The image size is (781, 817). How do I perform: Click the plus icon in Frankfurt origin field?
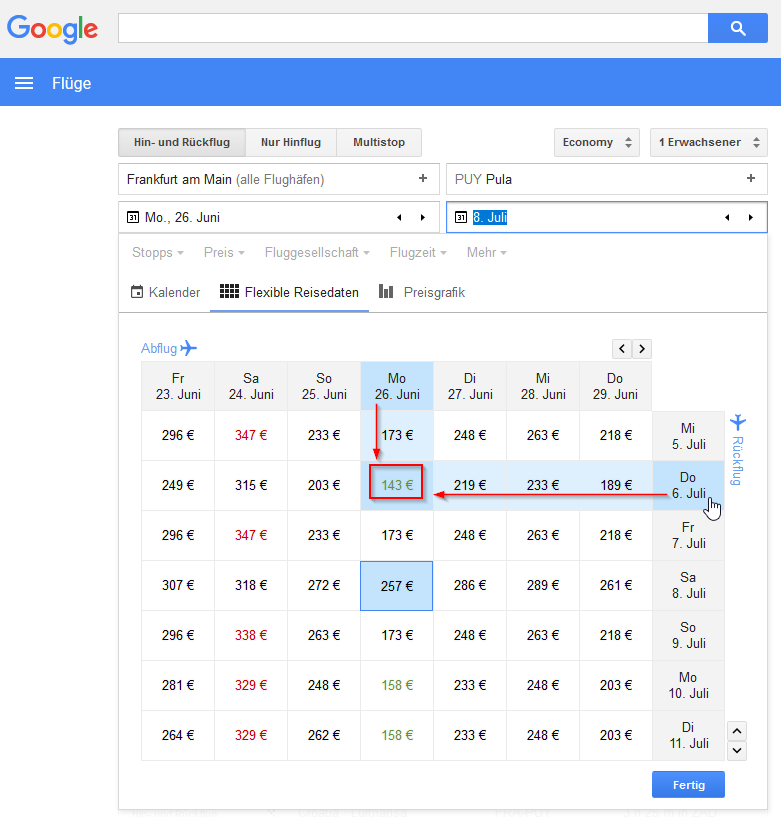click(x=423, y=179)
